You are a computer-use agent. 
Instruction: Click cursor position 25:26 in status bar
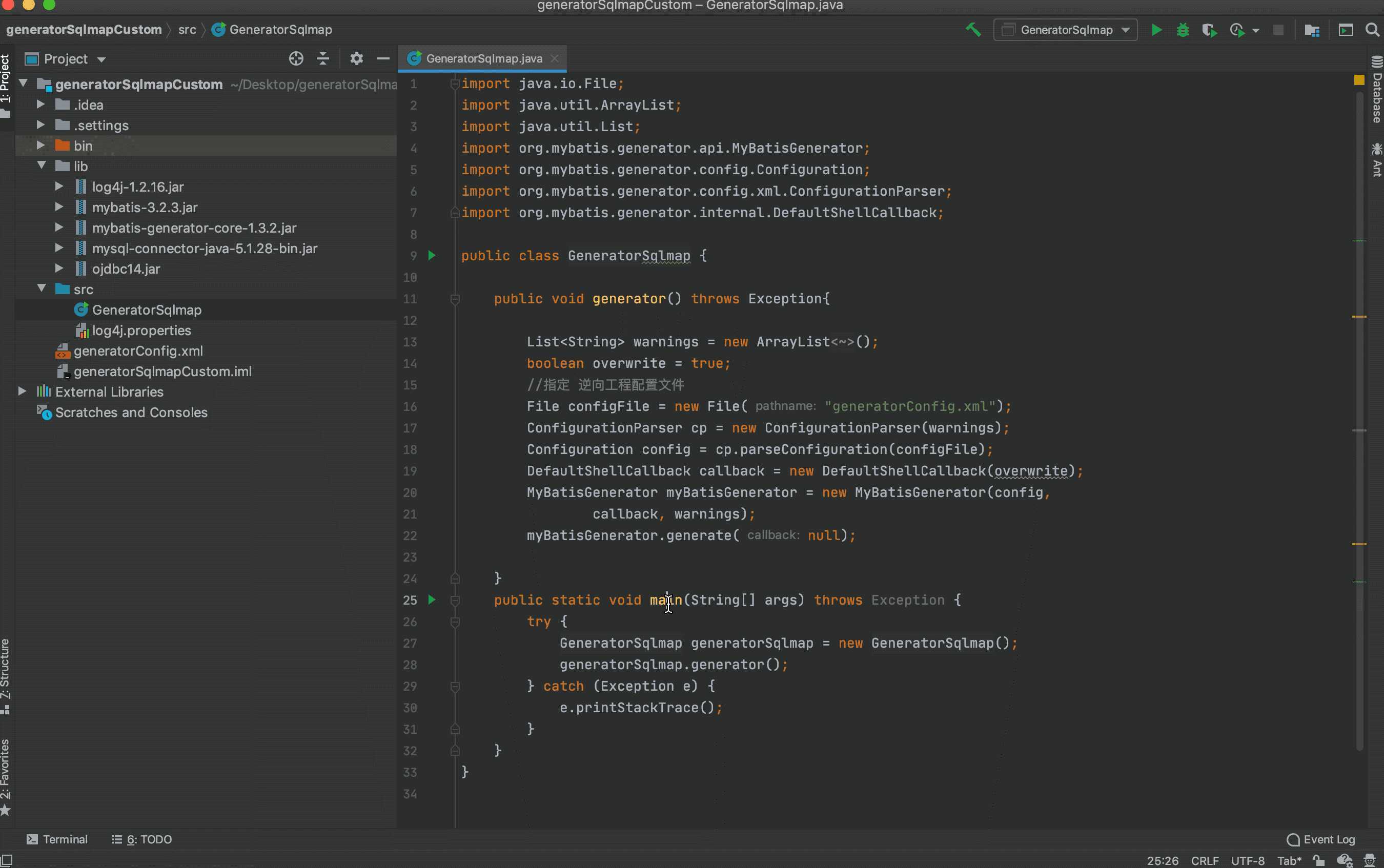[1163, 860]
